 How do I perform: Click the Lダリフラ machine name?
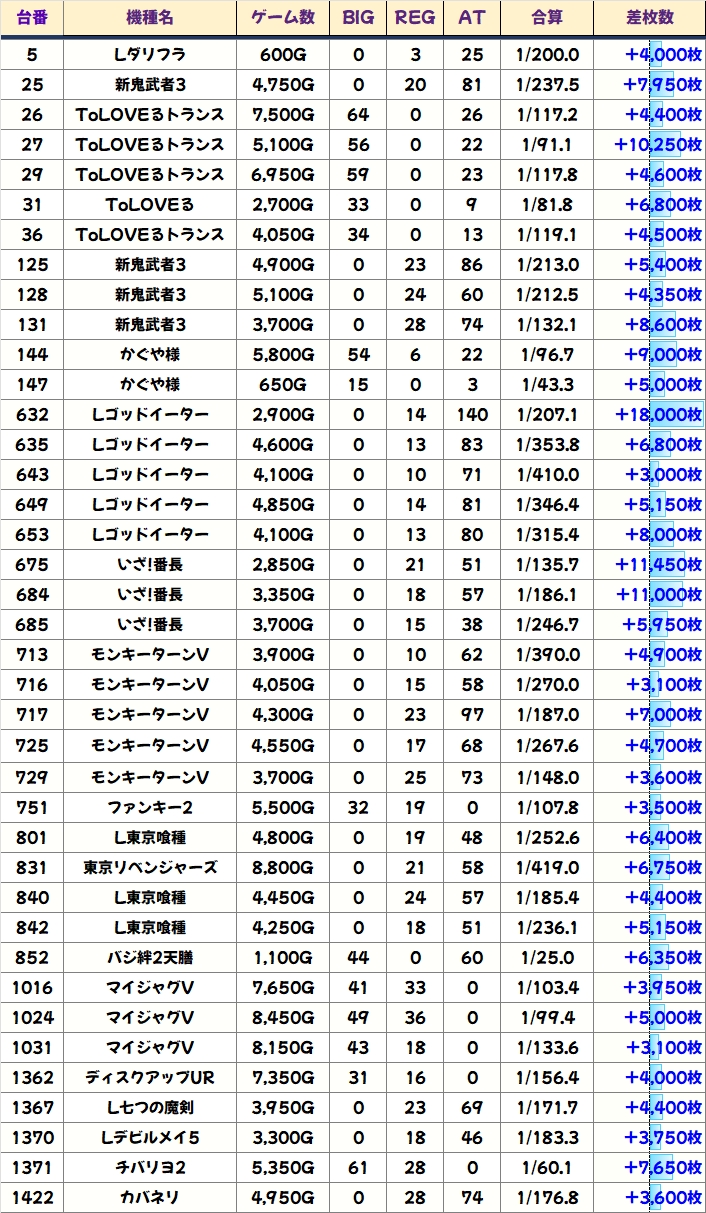150,55
